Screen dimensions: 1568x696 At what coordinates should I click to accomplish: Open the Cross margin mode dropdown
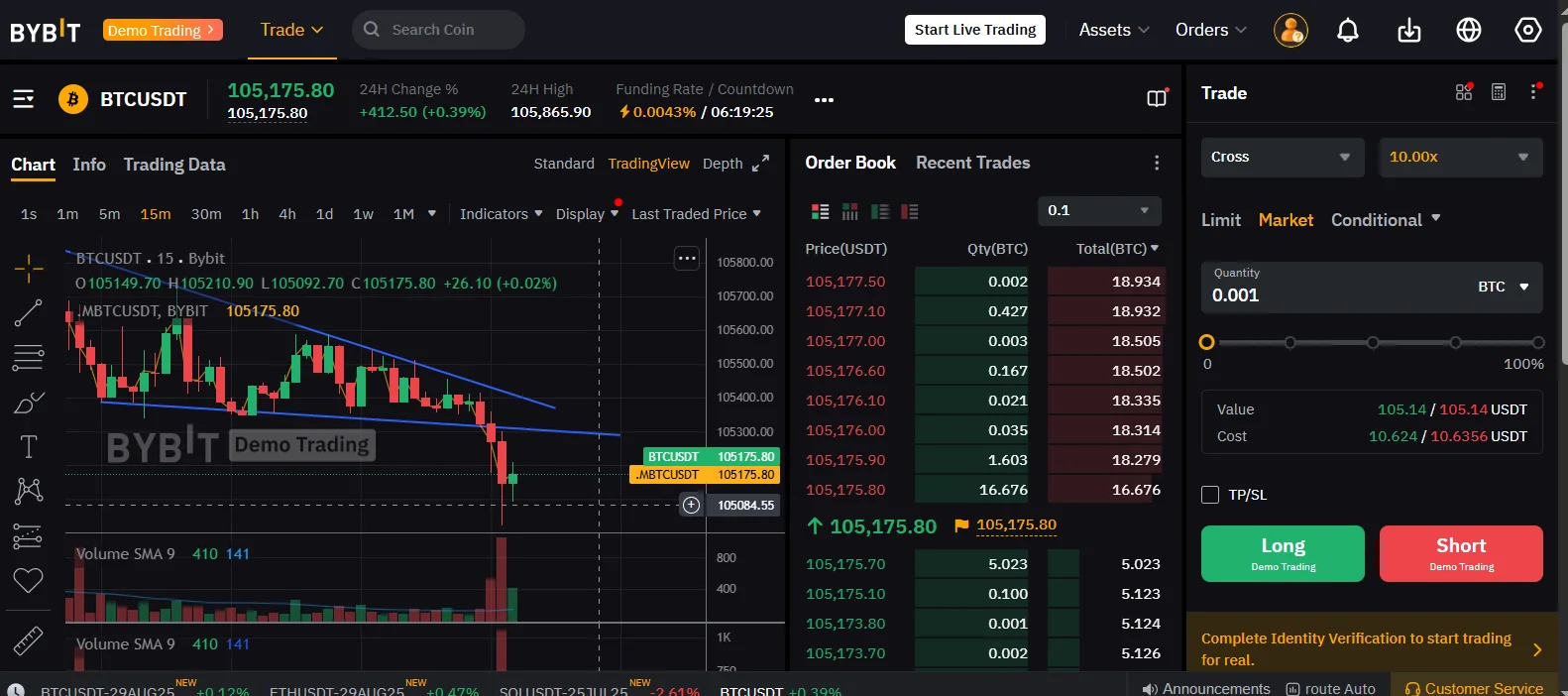coord(1281,157)
